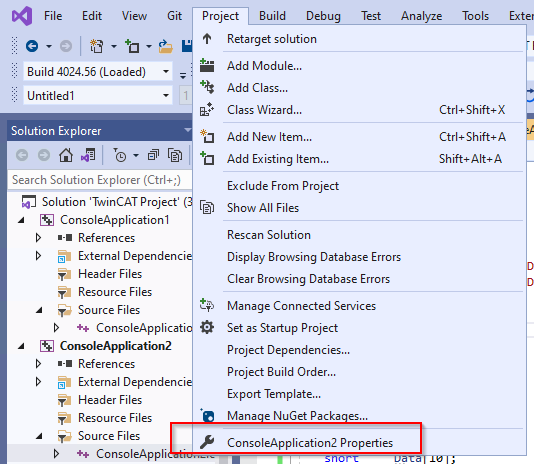
Task: Click the Retarget solution up-arrow icon
Action: click(x=207, y=39)
